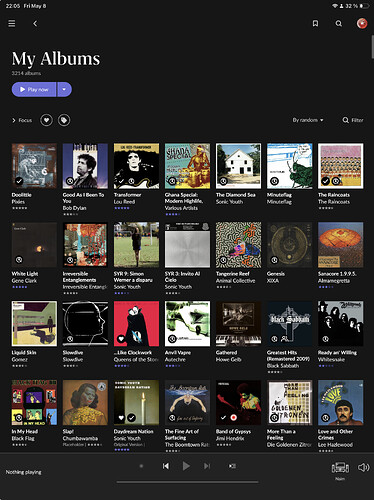This screenshot has height=500, width=374.
Task: Open the Naim audio zone selector
Action: [x=340, y=470]
